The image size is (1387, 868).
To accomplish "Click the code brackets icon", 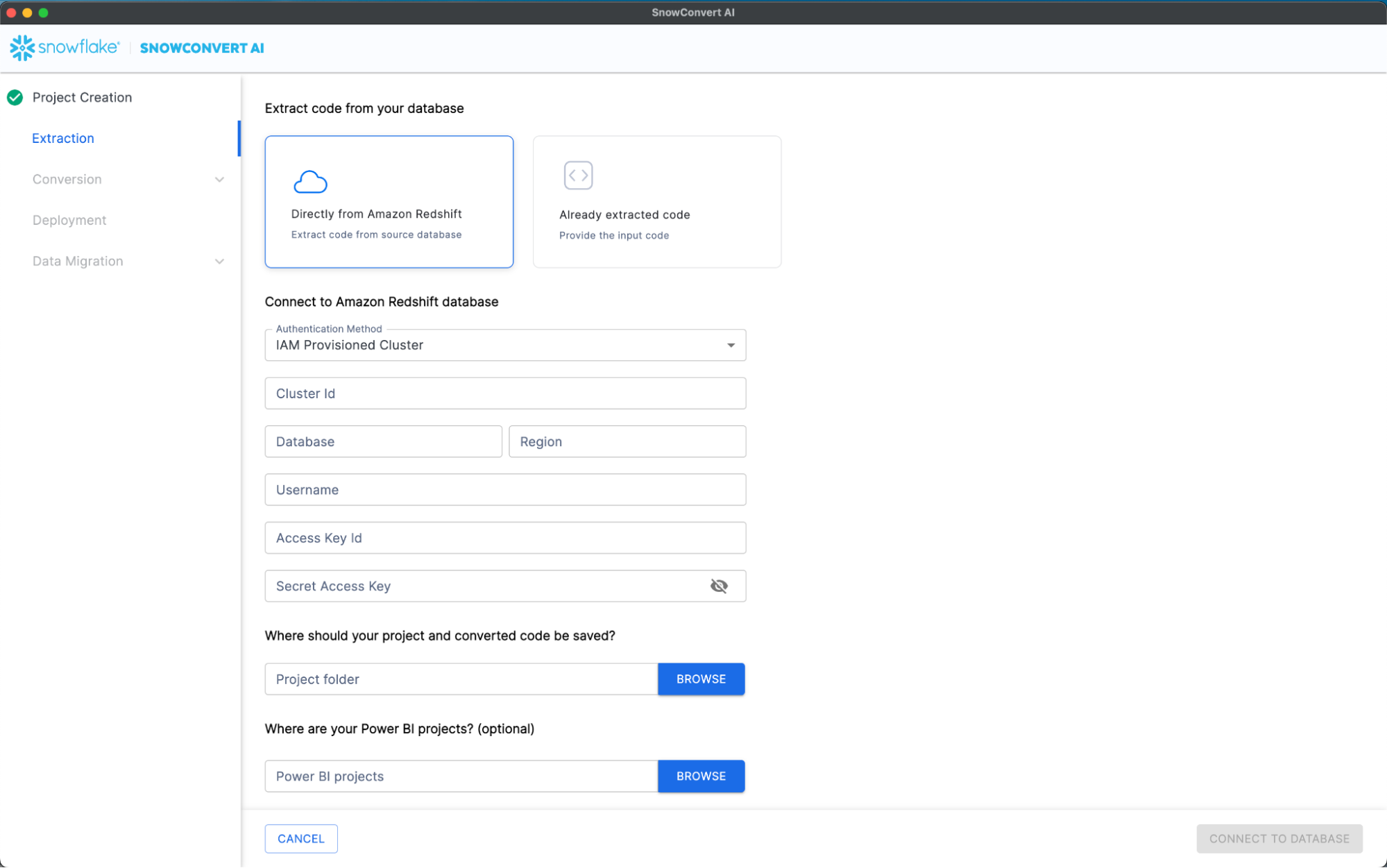I will (578, 176).
